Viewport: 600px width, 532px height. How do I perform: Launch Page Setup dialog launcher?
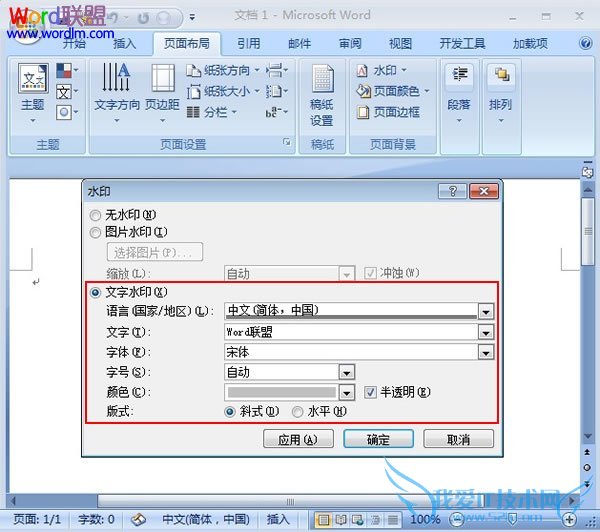(x=286, y=142)
